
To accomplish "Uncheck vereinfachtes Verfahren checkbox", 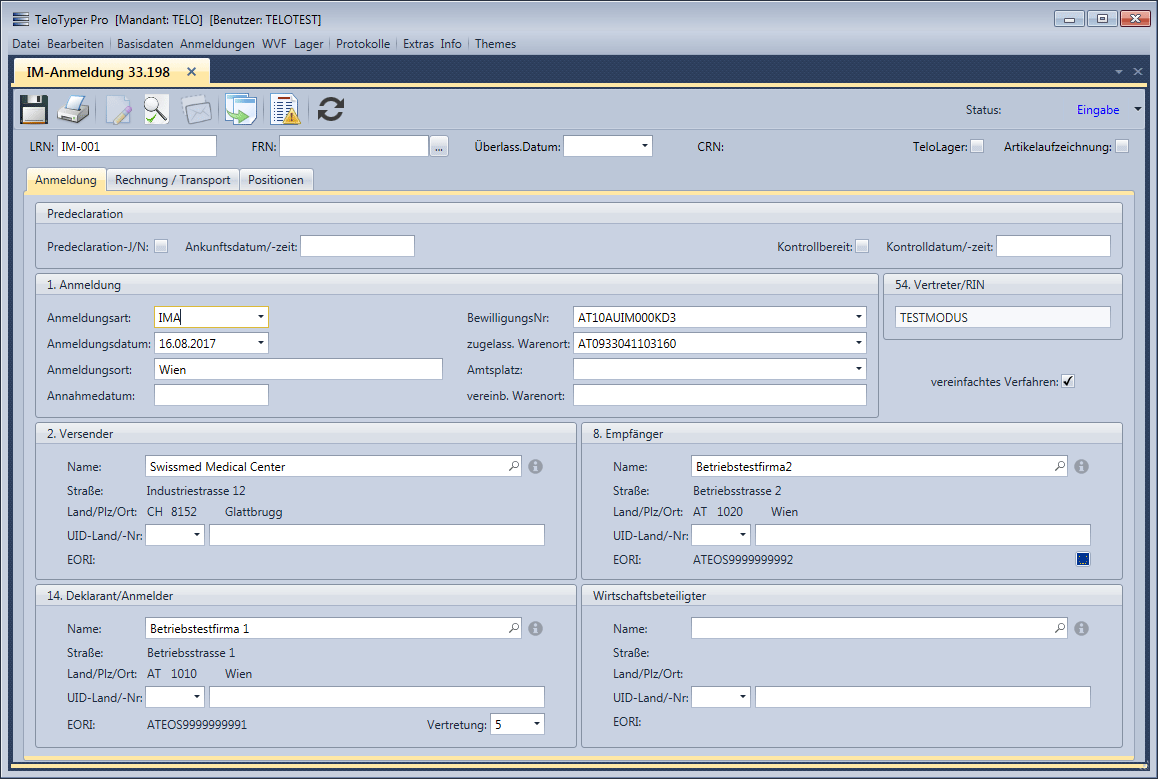I will (x=1068, y=381).
